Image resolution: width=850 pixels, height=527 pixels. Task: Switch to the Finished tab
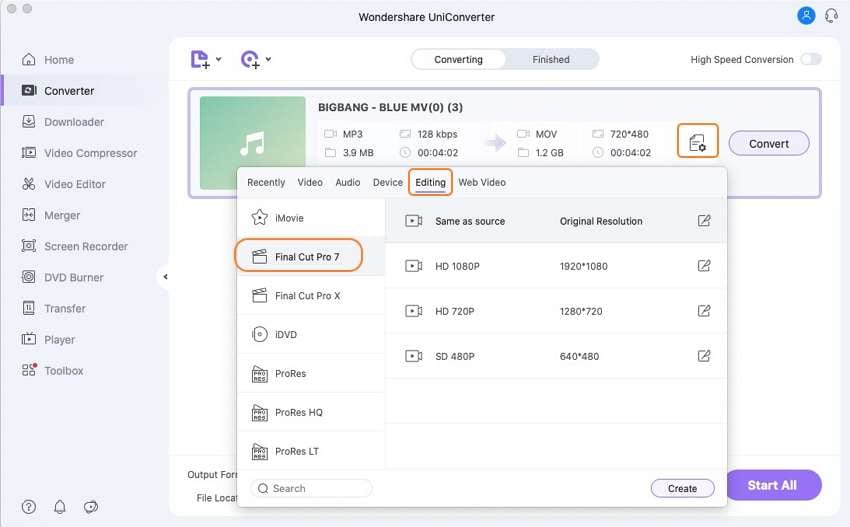[551, 59]
